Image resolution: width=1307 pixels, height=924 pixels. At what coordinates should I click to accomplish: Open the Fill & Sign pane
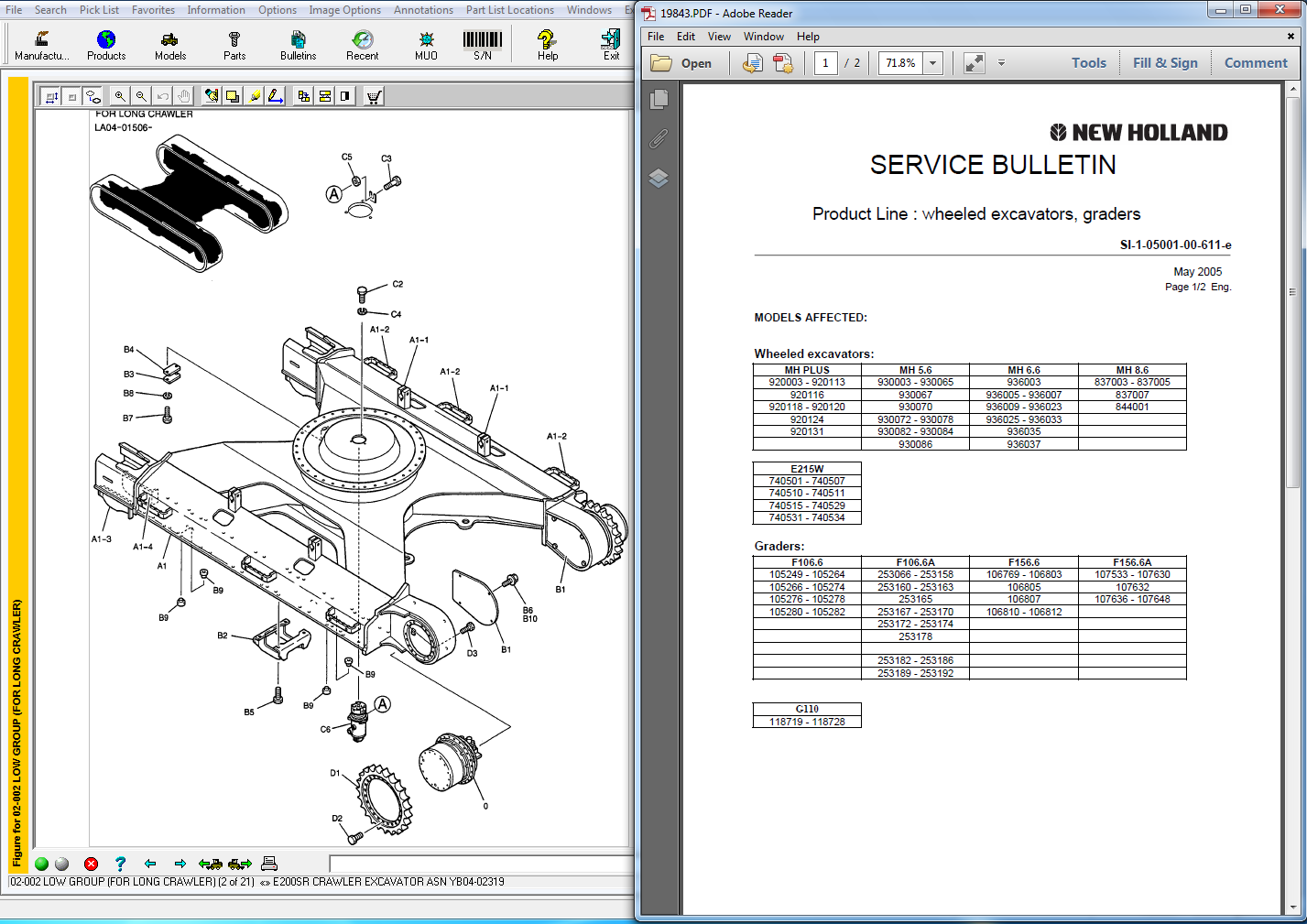point(1165,63)
